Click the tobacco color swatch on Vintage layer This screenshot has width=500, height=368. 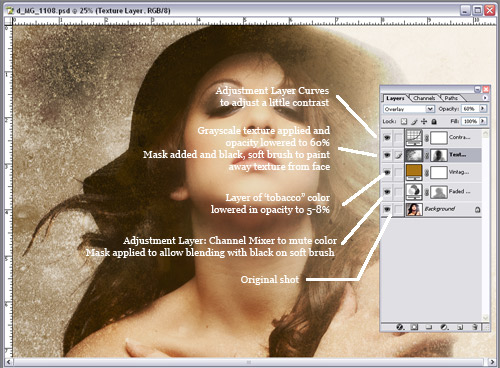click(414, 172)
